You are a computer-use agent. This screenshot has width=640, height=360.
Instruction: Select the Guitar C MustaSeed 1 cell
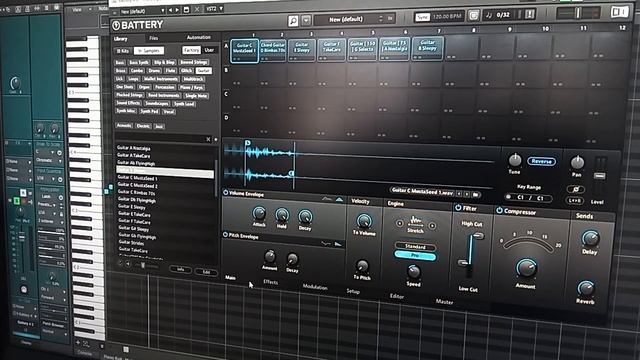(x=244, y=51)
